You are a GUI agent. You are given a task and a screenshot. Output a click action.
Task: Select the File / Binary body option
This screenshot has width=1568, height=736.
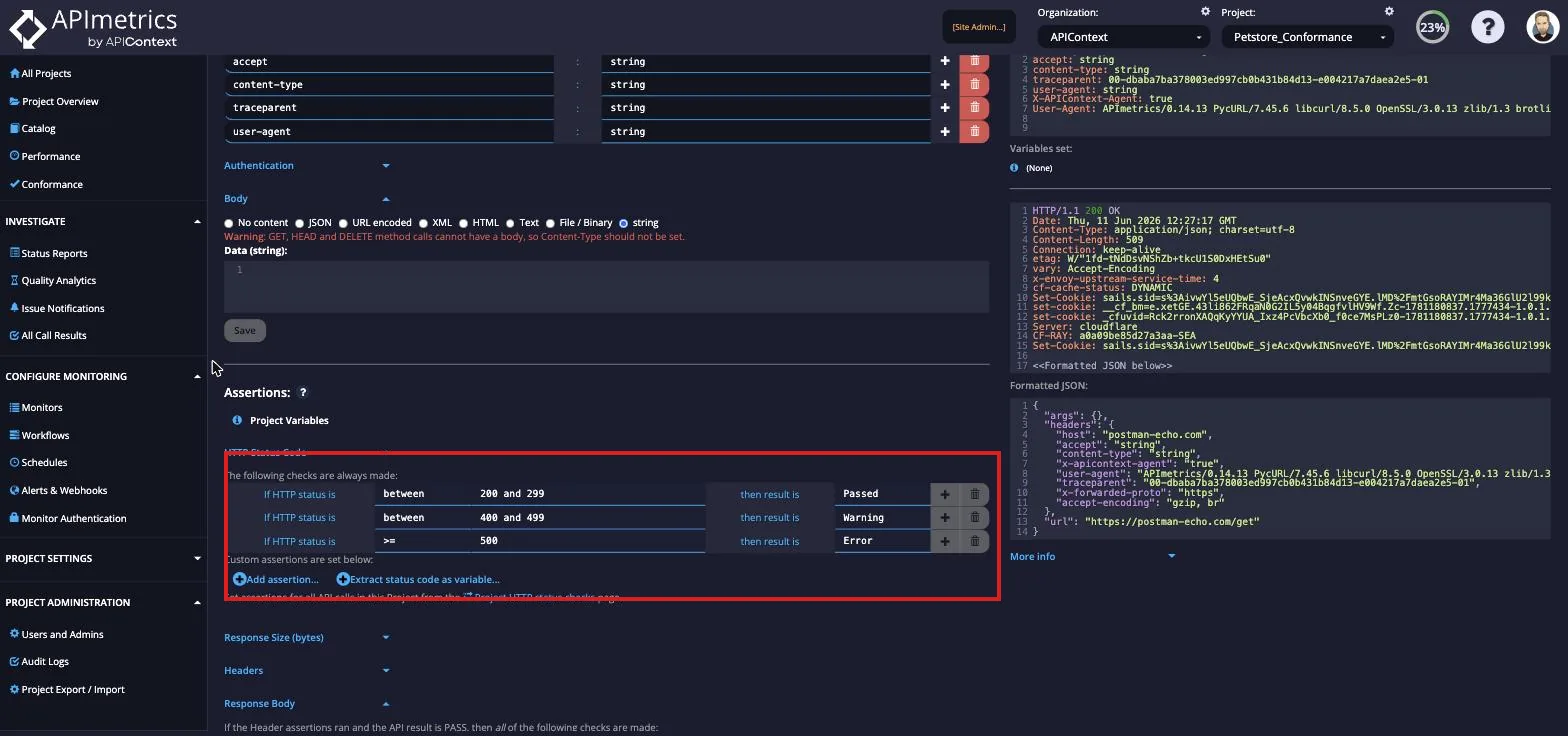550,223
